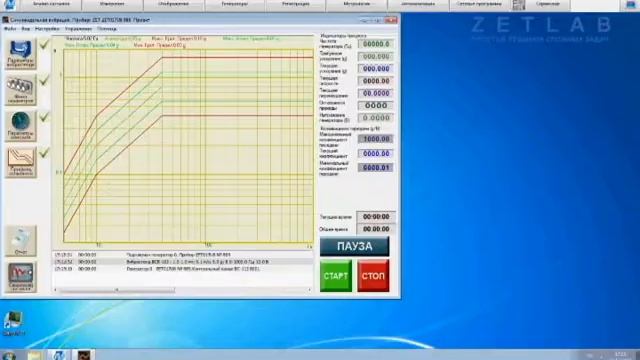Viewport: 640px width, 360px height.
Task: Click the minimum coefficient field 0000.01
Action: click(x=376, y=168)
